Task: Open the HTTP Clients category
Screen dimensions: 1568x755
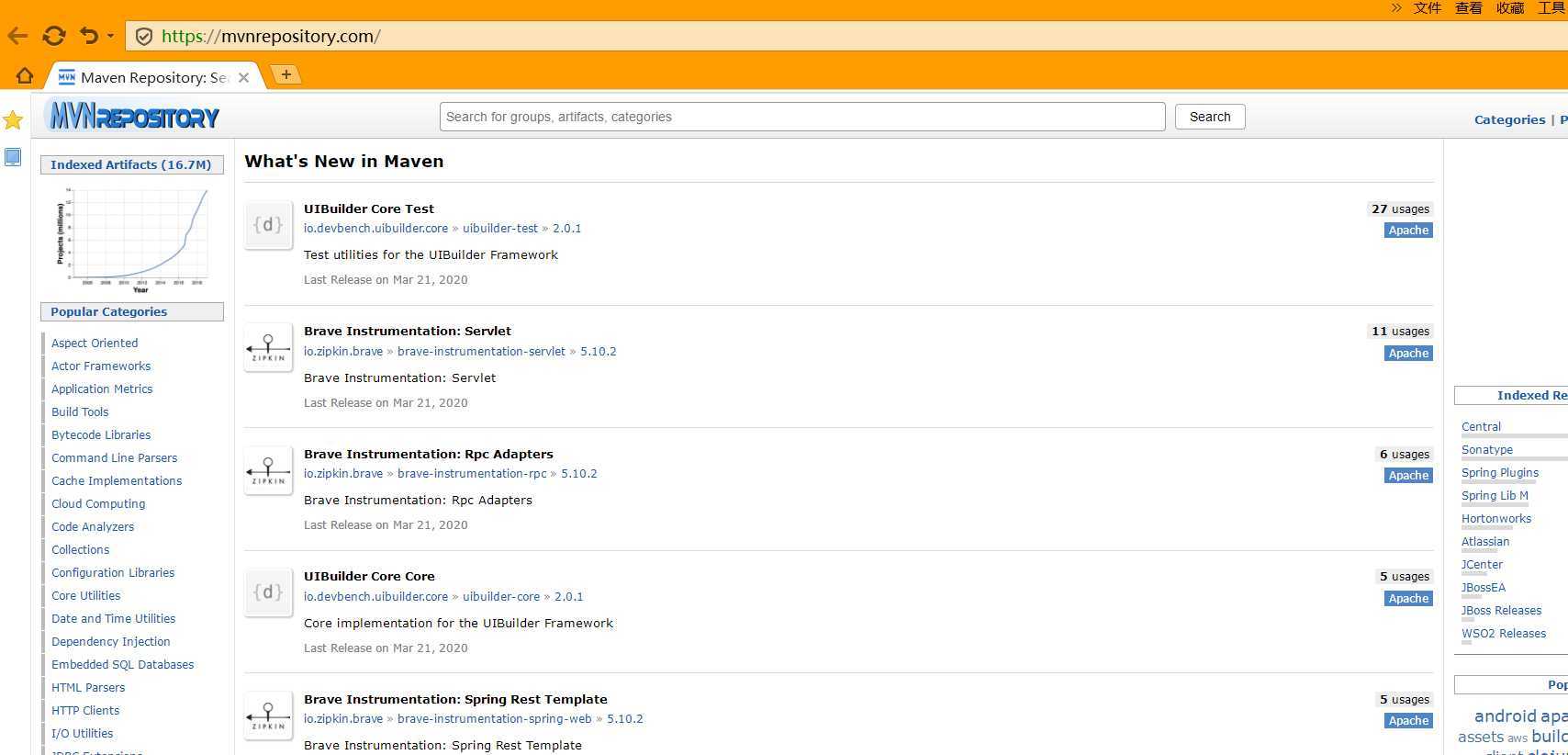Action: coord(85,711)
